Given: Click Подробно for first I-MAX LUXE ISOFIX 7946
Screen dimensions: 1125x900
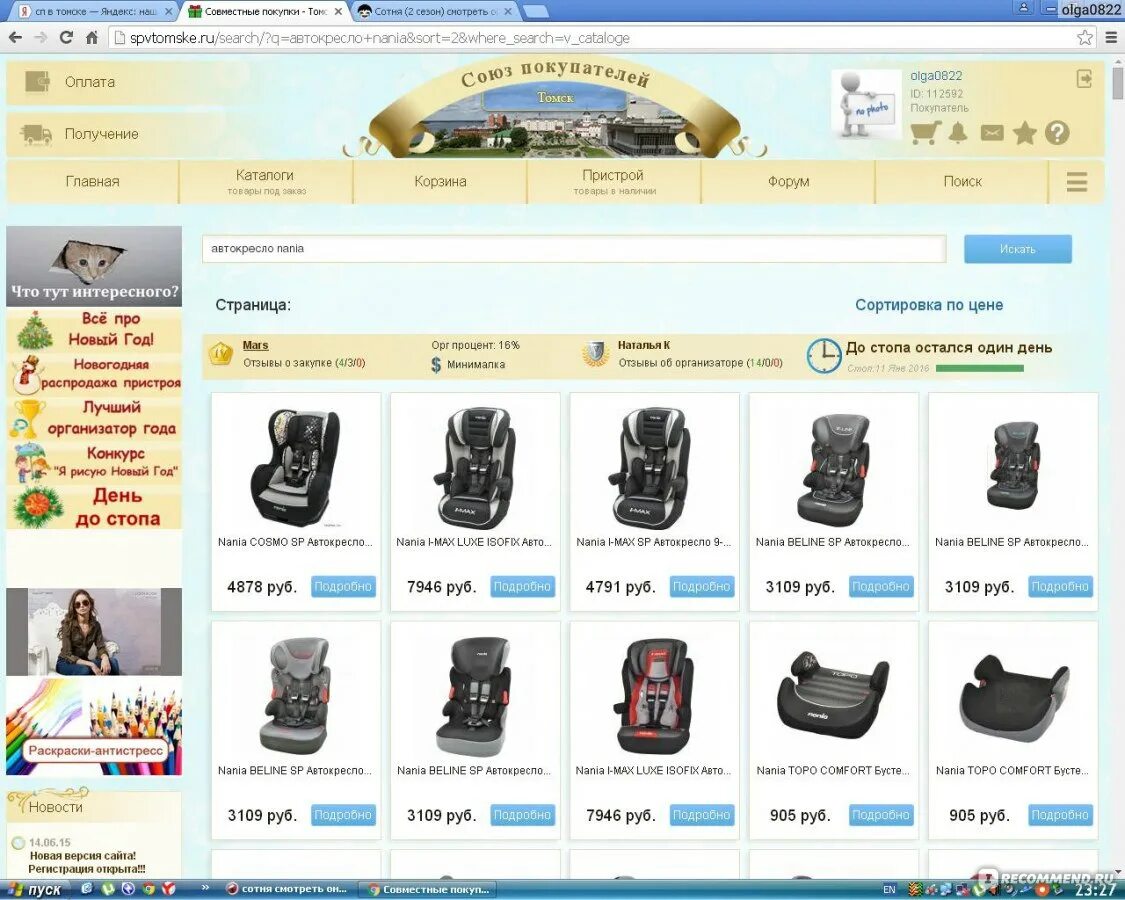Looking at the screenshot, I should (522, 586).
